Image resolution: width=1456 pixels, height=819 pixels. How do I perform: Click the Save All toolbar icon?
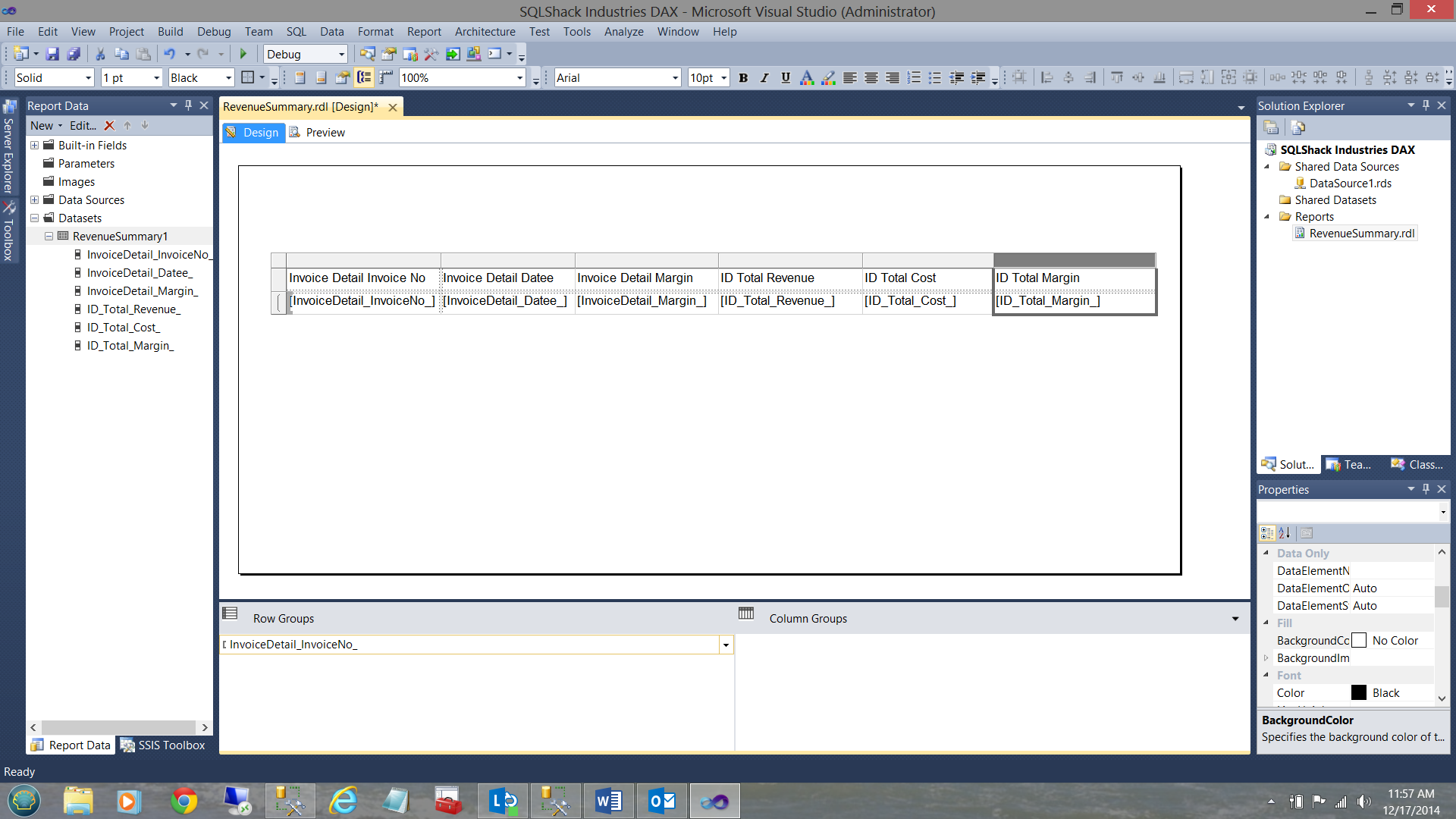(x=74, y=54)
